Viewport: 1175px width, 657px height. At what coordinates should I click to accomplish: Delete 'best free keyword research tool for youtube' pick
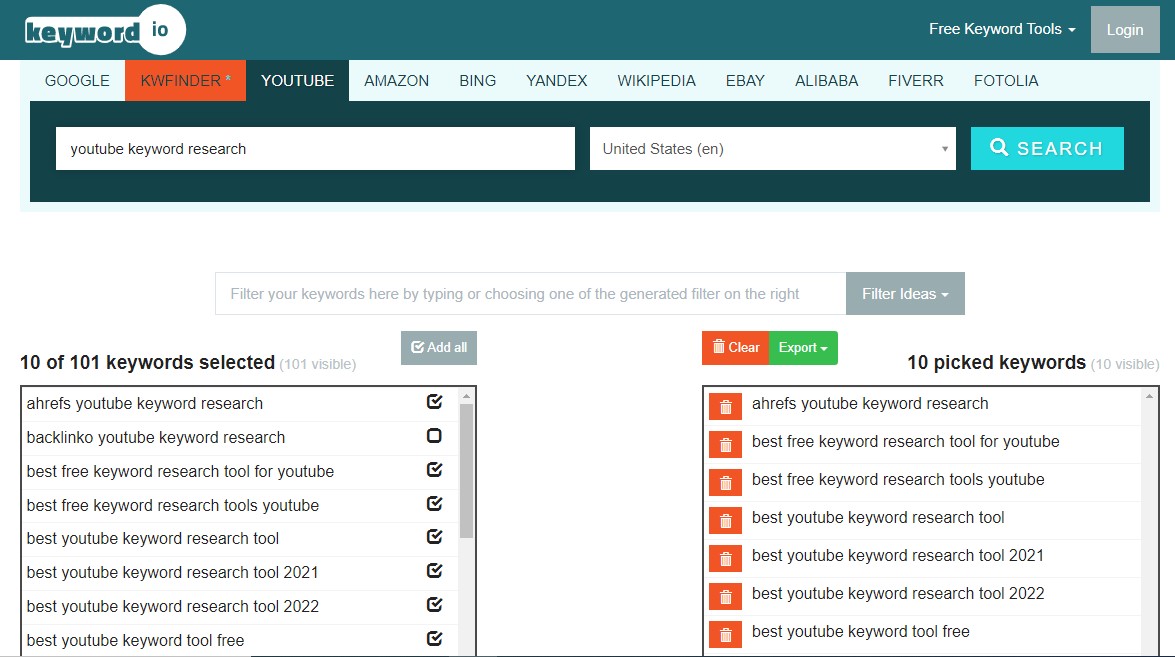726,444
